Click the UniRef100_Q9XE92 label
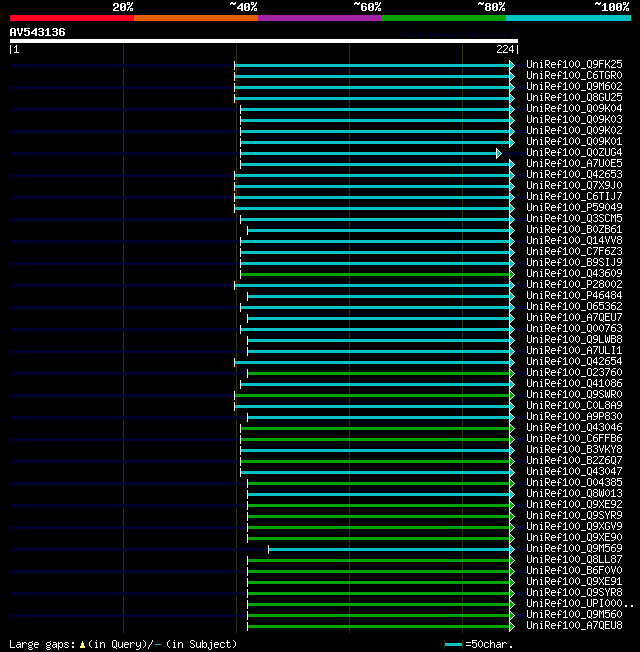 [x=574, y=504]
